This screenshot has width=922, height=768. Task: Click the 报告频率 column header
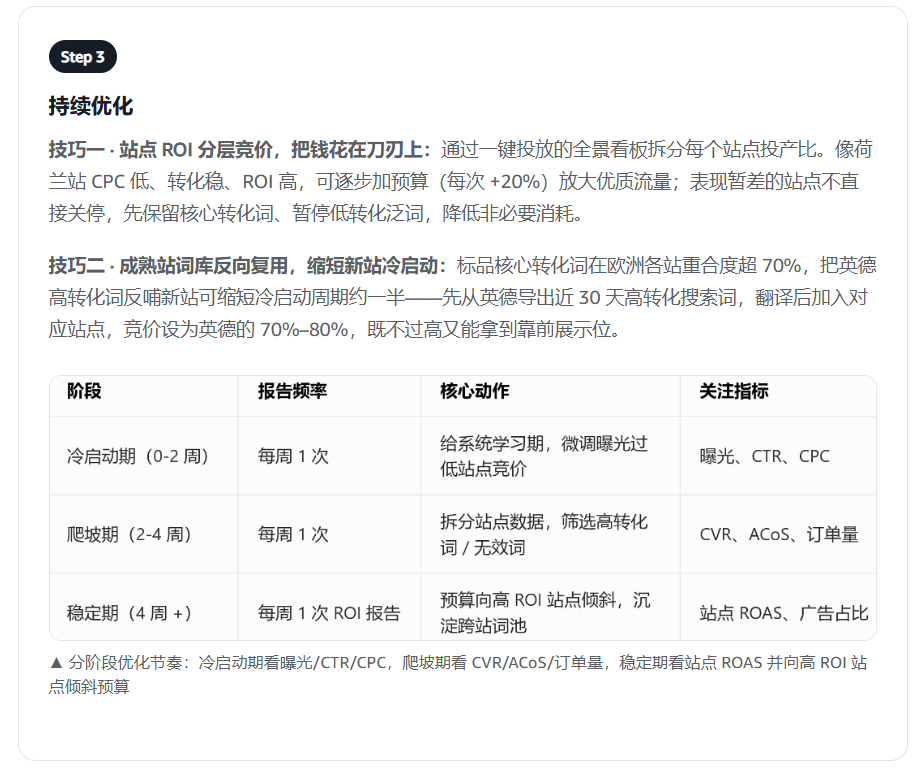coord(292,391)
